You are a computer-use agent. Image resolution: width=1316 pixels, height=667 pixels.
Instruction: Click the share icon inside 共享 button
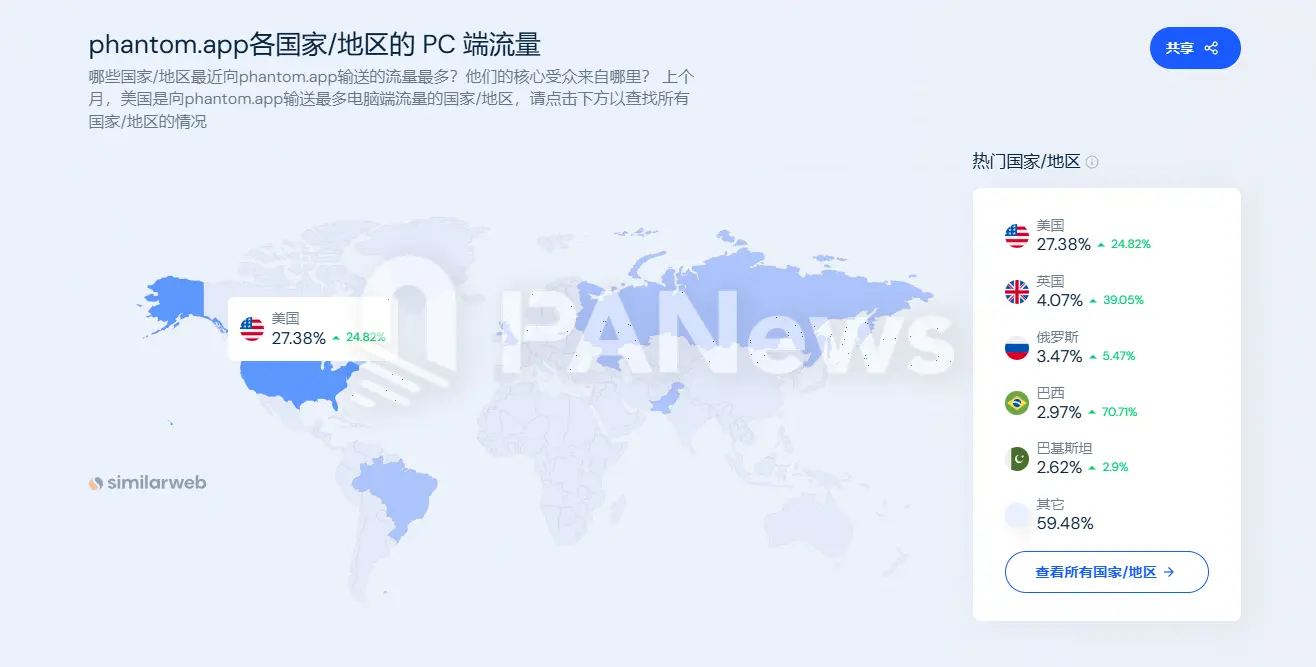pyautogui.click(x=1211, y=48)
